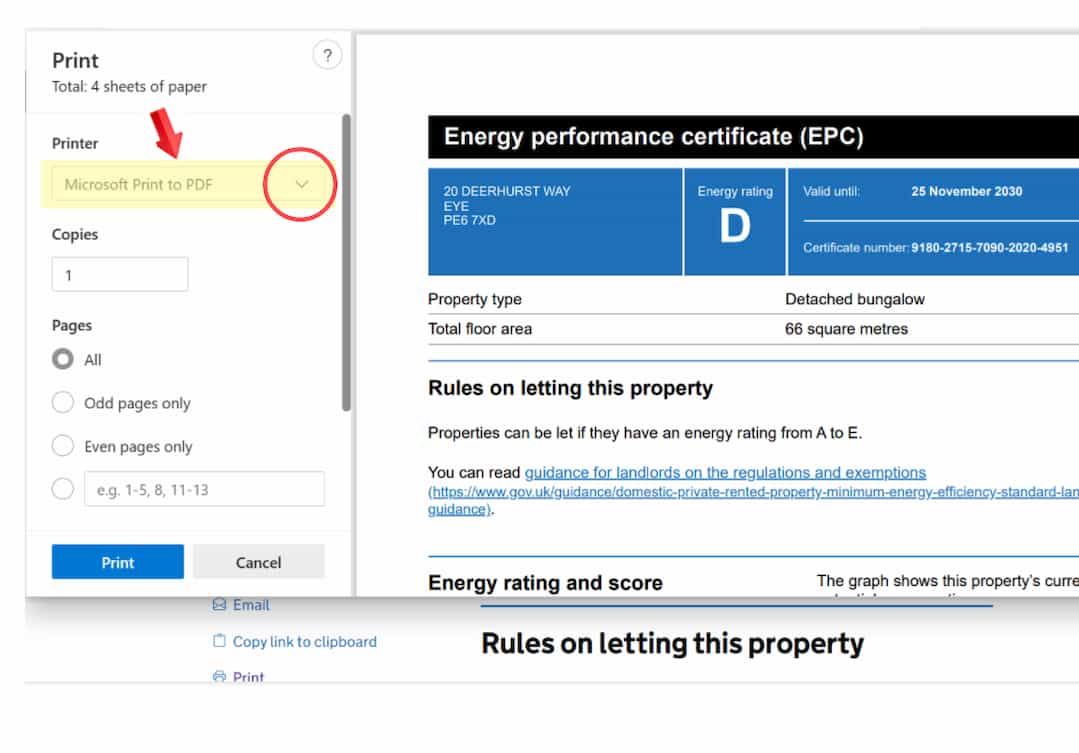Click the Energy rating D box
The width and height of the screenshot is (1079, 753).
[735, 221]
